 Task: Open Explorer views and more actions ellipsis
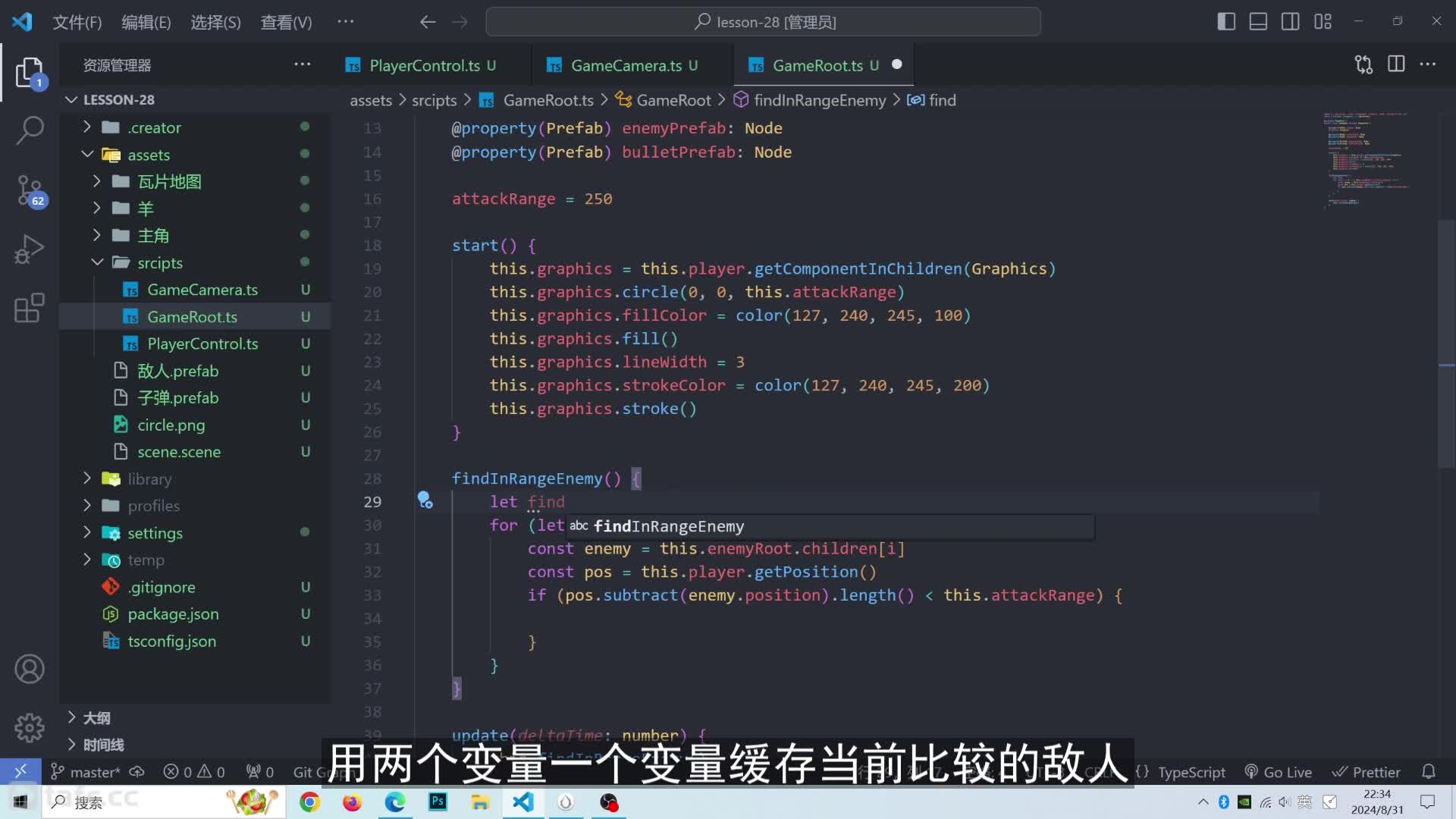(302, 64)
